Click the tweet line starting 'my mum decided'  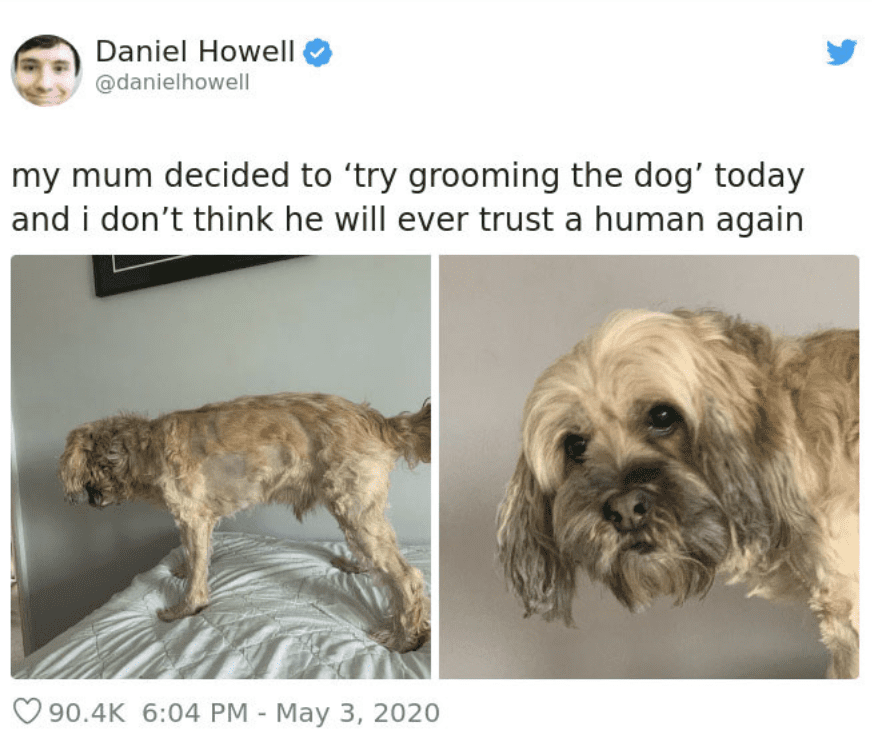pos(408,176)
